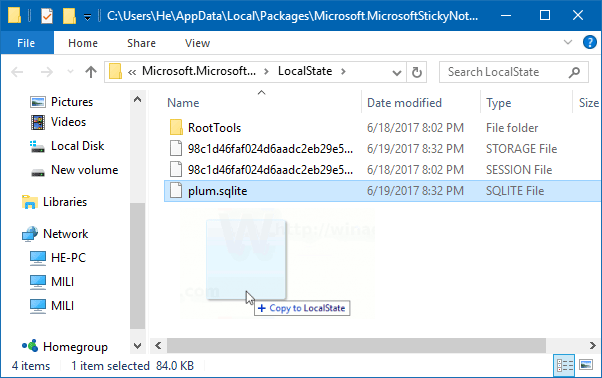
Task: Open Pictures in the navigation pane
Action: click(72, 102)
